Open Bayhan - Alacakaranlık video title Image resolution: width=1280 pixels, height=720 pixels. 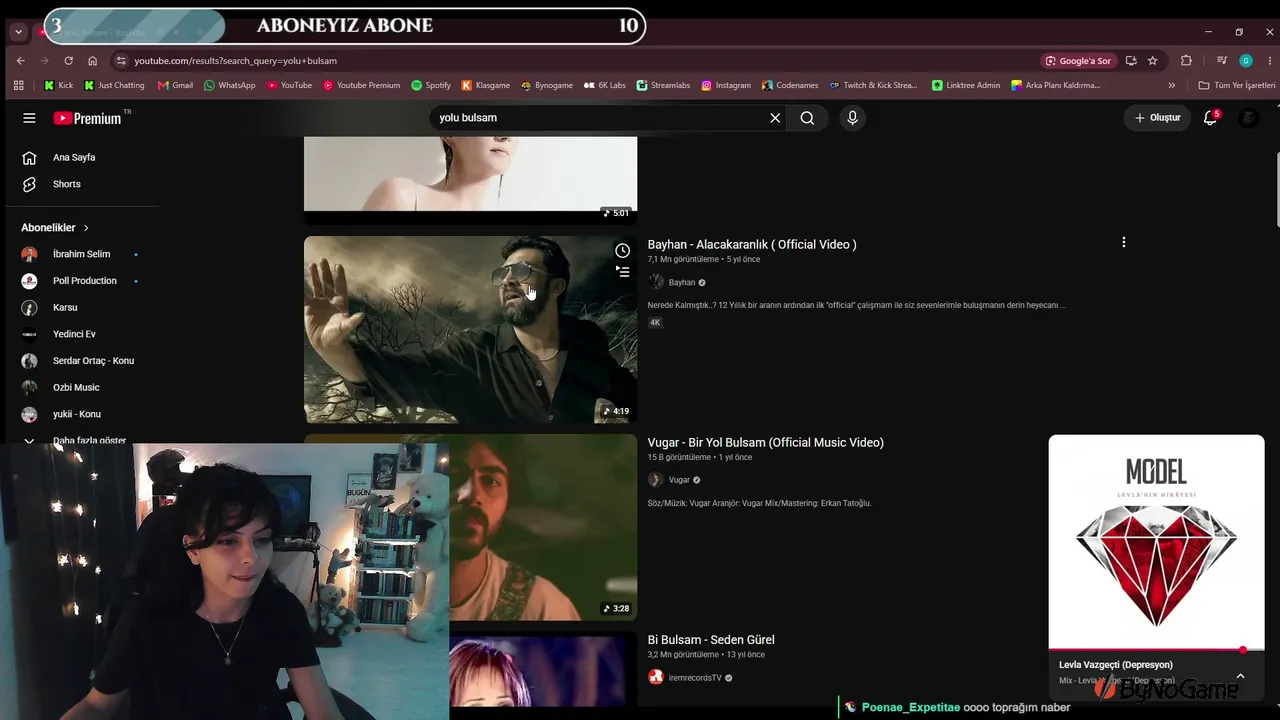[x=752, y=244]
